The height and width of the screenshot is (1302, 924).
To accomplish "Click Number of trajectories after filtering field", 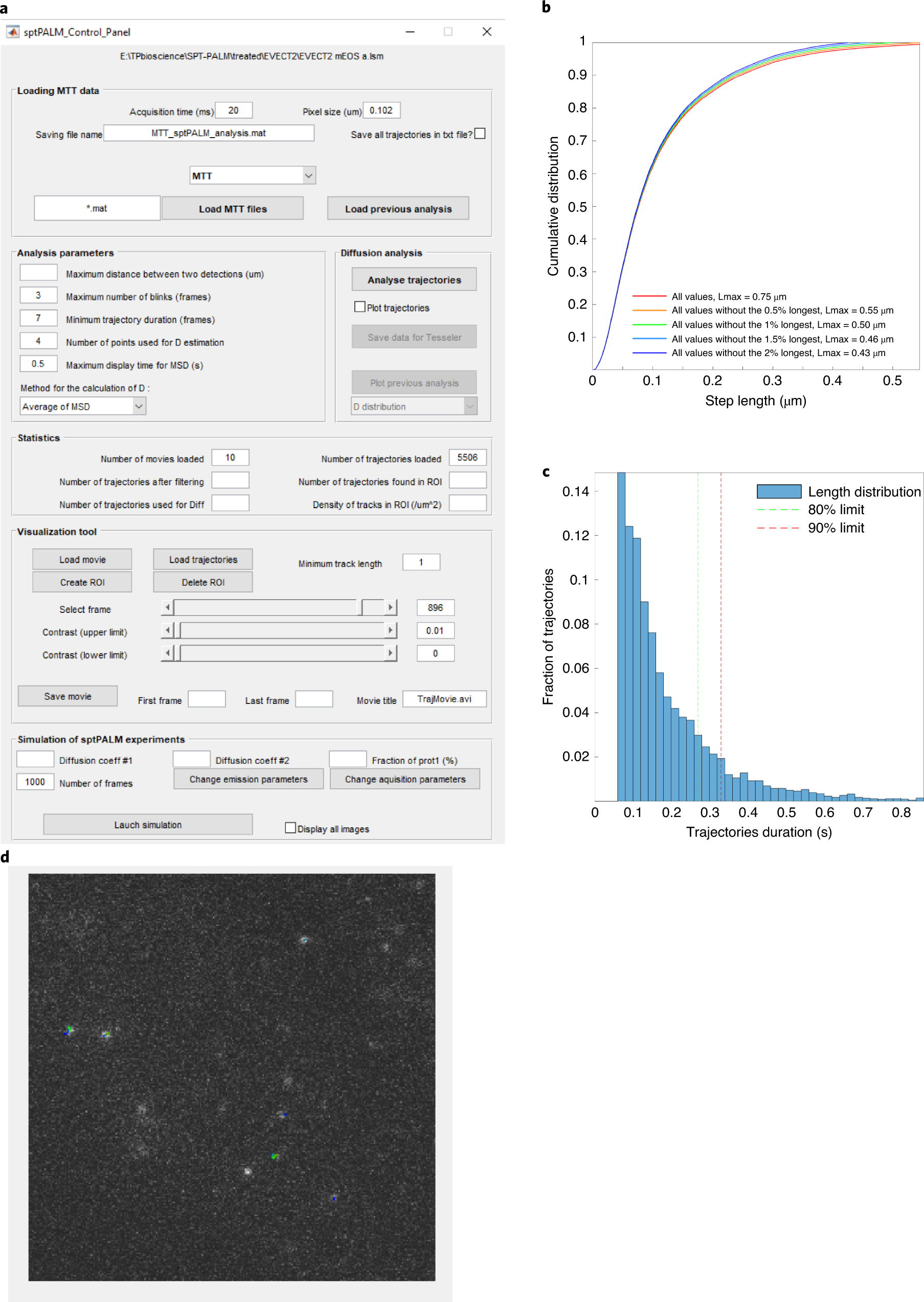I will pos(231,480).
